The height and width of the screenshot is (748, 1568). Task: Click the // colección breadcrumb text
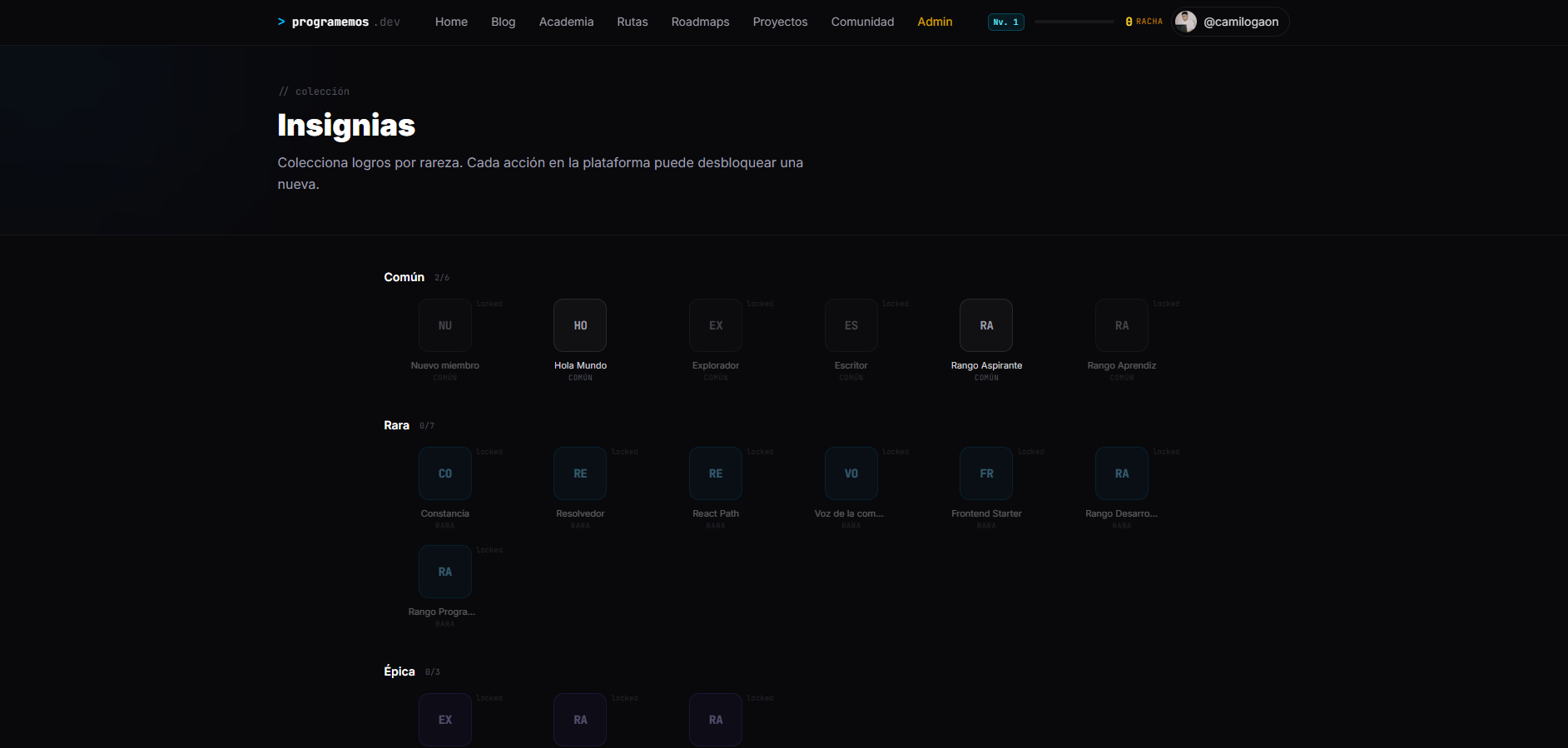coord(314,92)
